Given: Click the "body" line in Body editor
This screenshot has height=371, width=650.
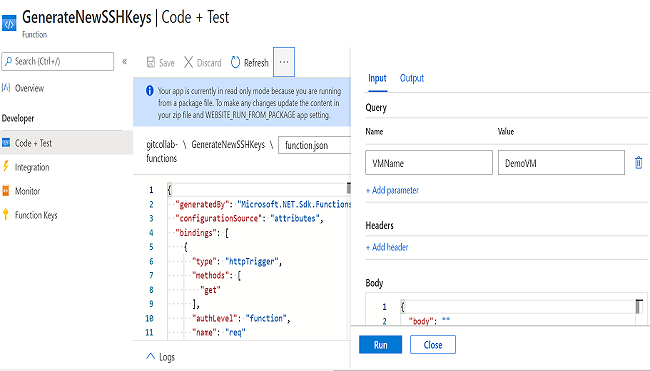Looking at the screenshot, I should pyautogui.click(x=429, y=320).
